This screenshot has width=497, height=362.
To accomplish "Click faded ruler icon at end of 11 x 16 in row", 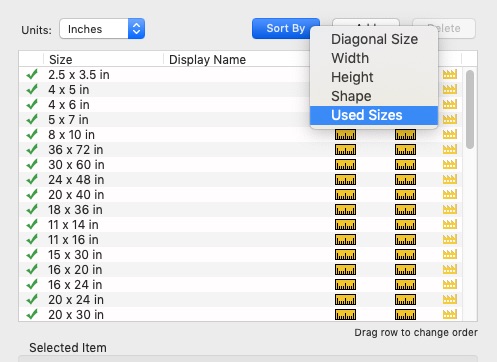I will point(450,240).
